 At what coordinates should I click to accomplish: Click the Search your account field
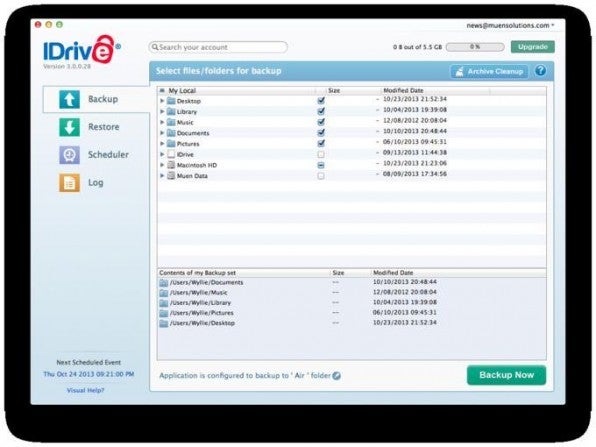(x=218, y=47)
